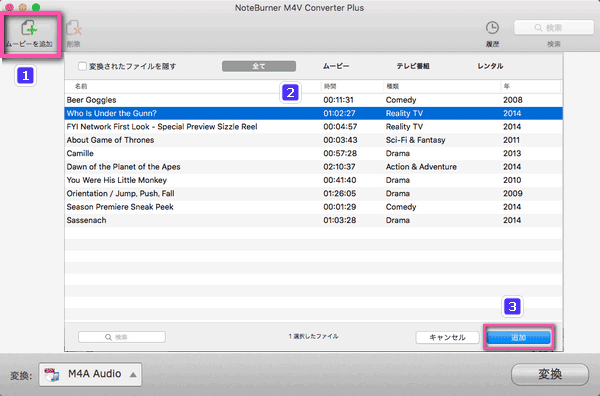Select Dawn of the Planet of the Apes
This screenshot has height=396, width=600.
[313, 167]
